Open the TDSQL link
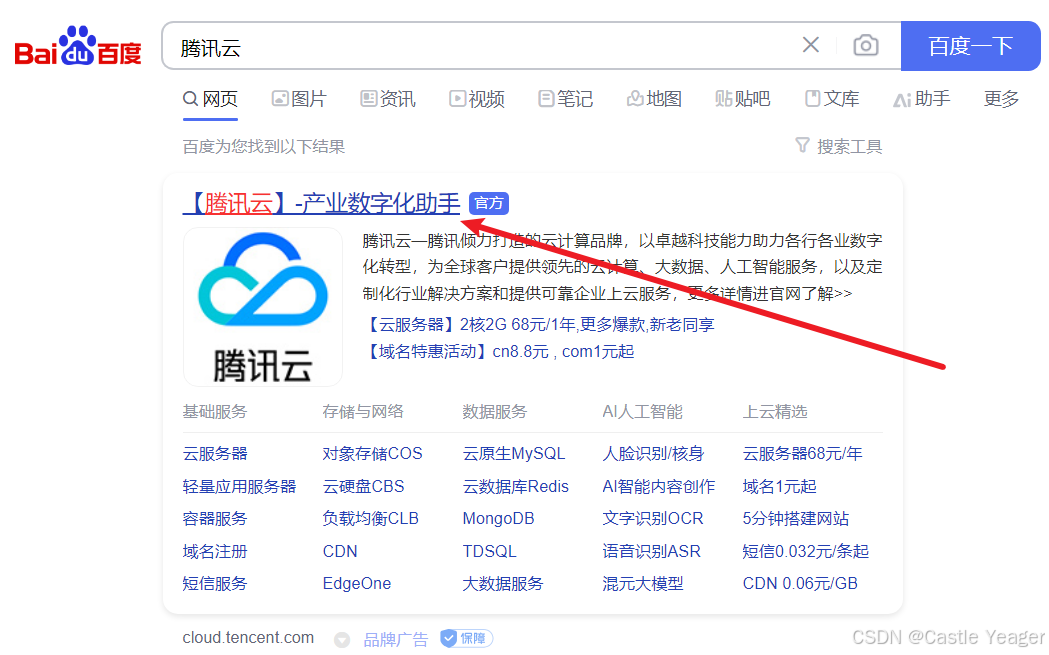This screenshot has width=1049, height=655. pyautogui.click(x=490, y=551)
